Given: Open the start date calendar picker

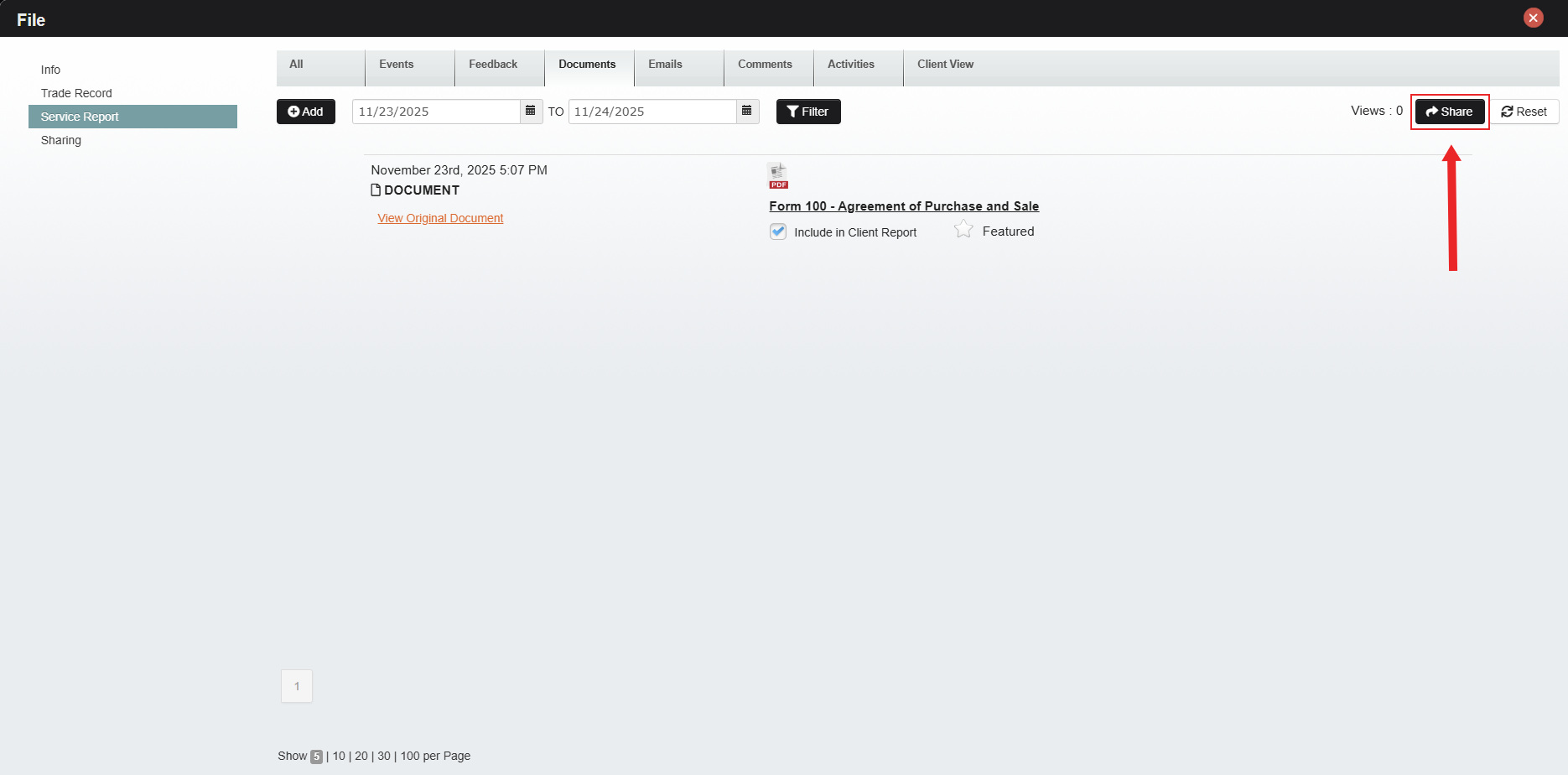Looking at the screenshot, I should point(531,112).
